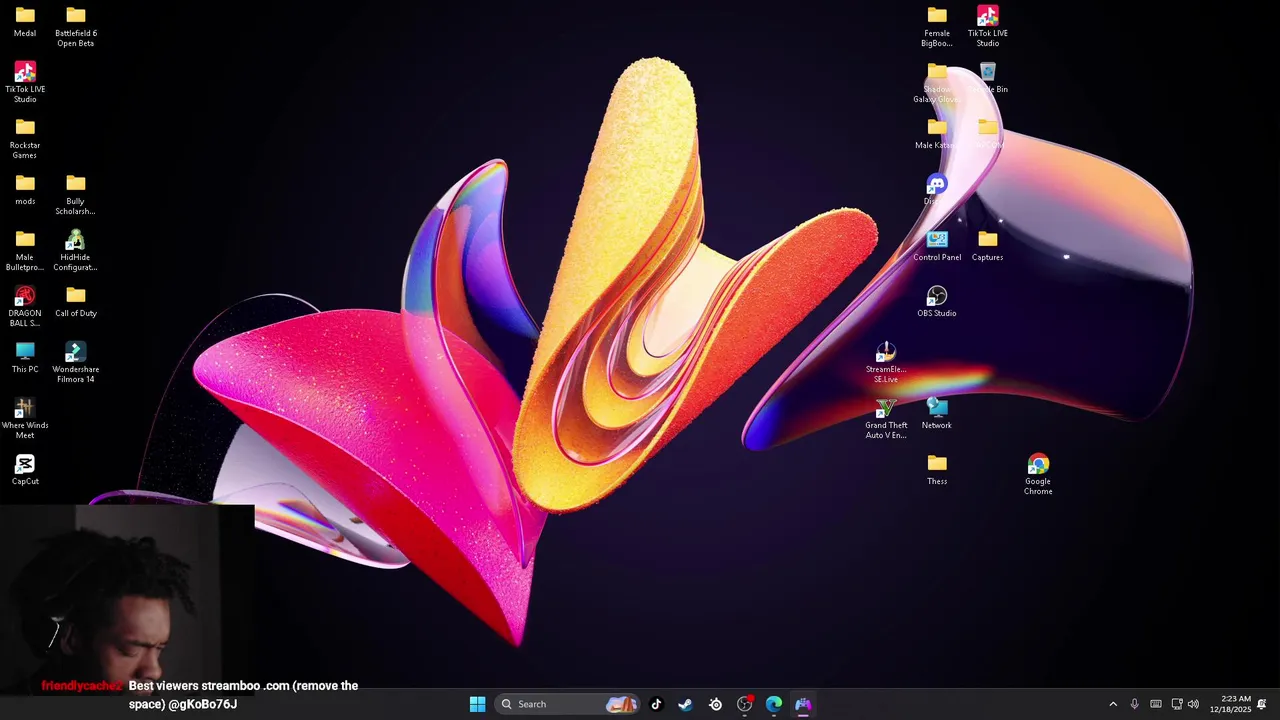Click the taskbar Search box
This screenshot has width=1280, height=720.
point(567,704)
